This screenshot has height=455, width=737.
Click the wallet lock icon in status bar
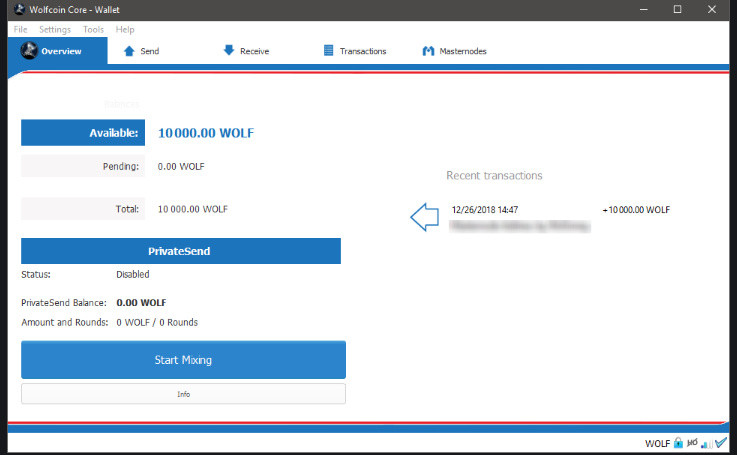pyautogui.click(x=678, y=443)
